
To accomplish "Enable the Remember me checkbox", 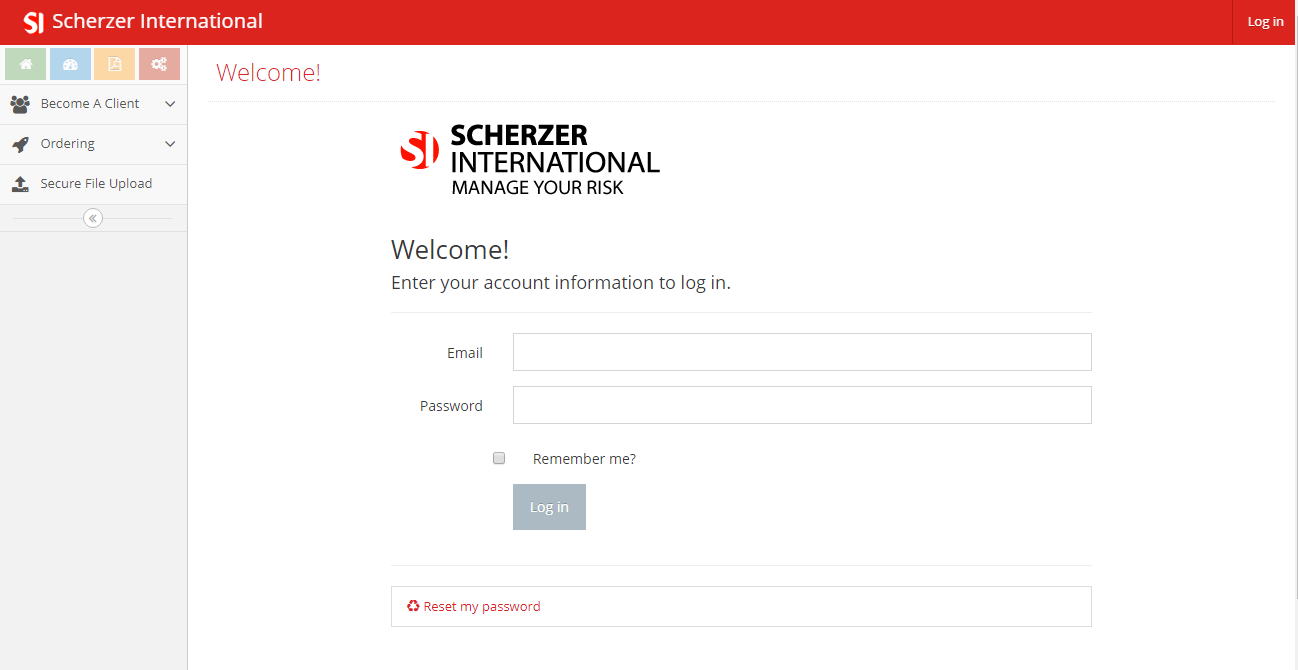I will pyautogui.click(x=499, y=458).
